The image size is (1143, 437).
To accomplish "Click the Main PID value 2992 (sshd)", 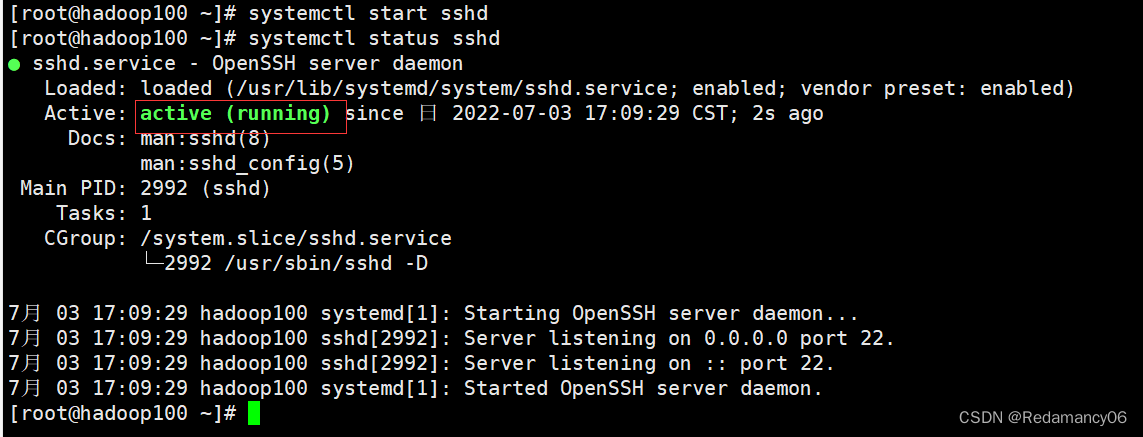I will (206, 189).
